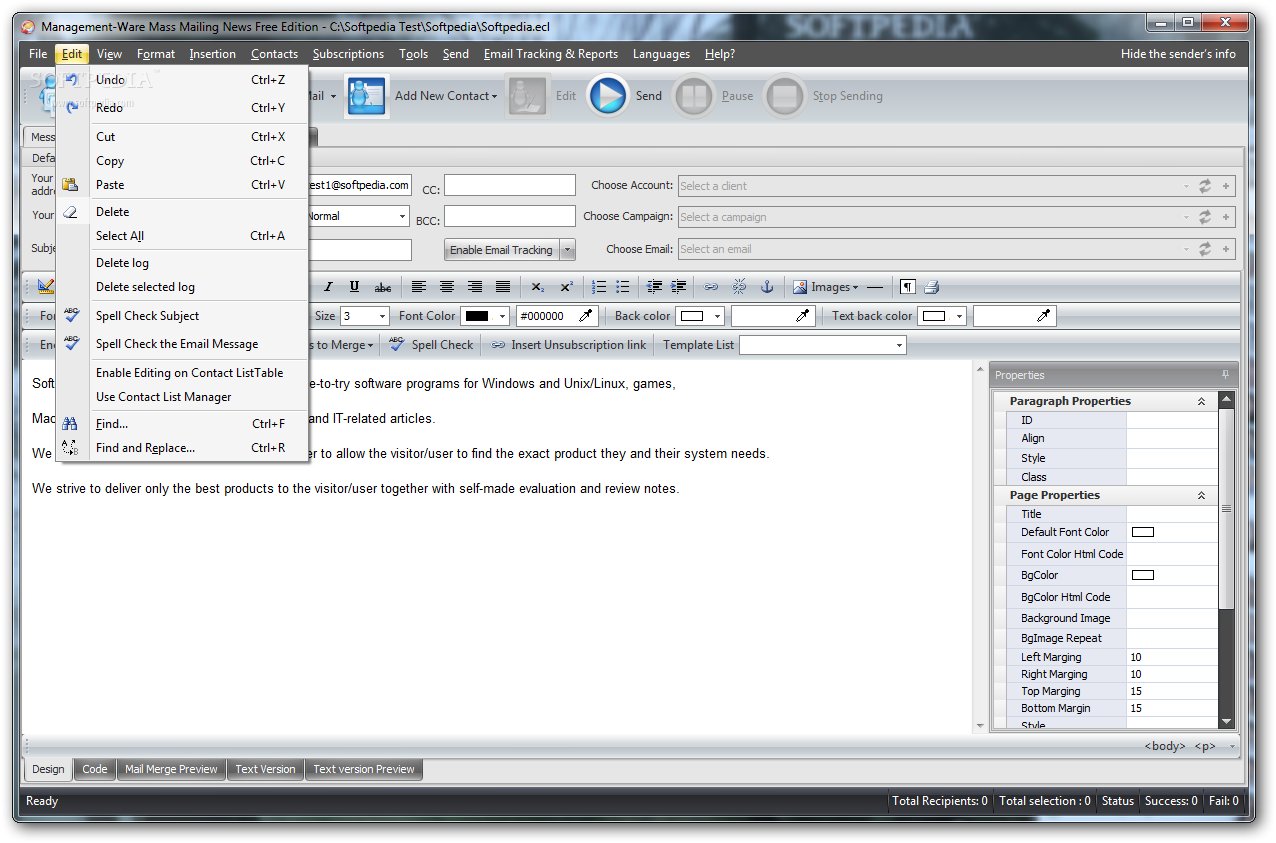Collapse the Page Properties section
This screenshot has height=843, width=1276.
click(x=1201, y=495)
